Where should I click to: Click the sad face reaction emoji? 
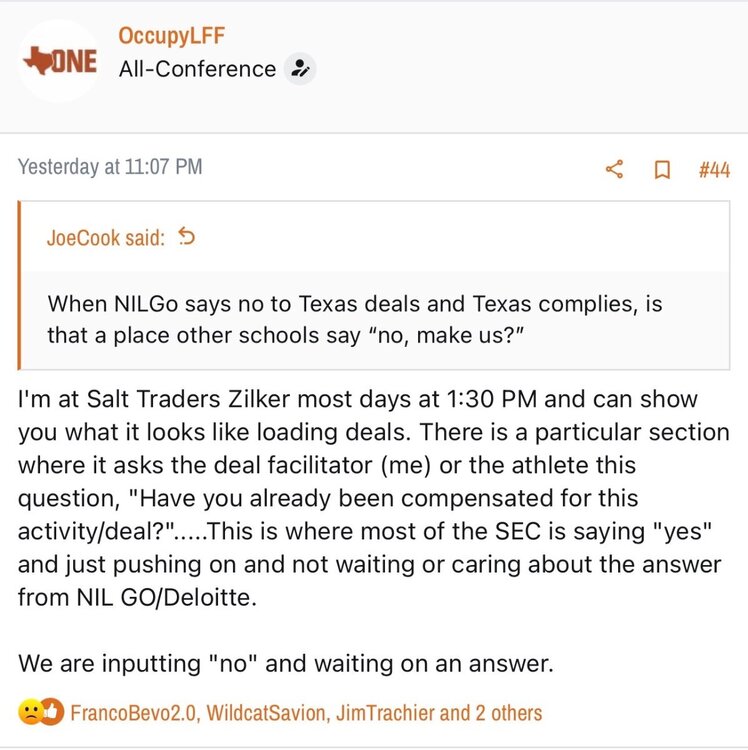[30, 712]
